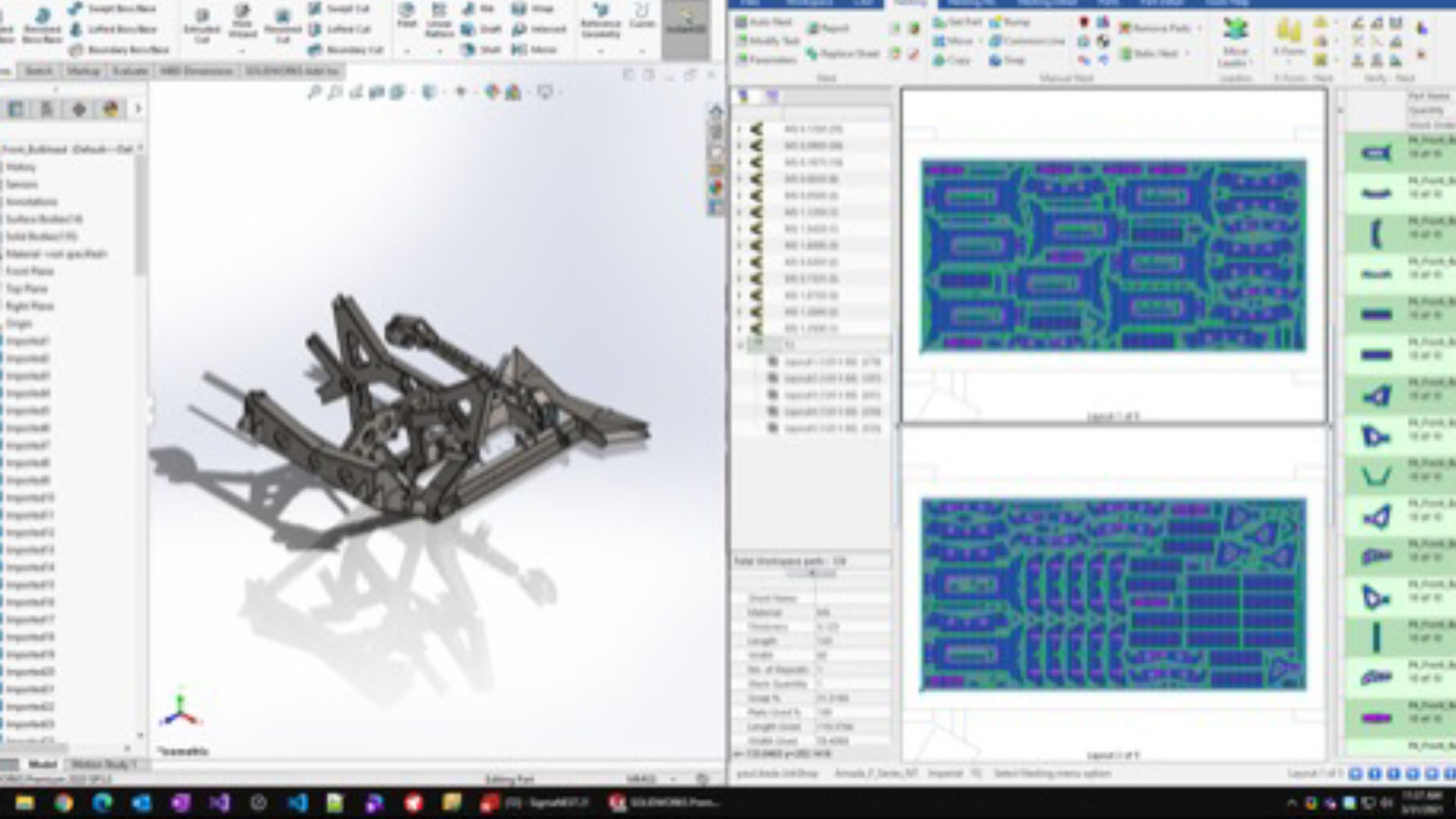Expand the first sheet tree node
This screenshot has height=819, width=1456.
pos(739,130)
